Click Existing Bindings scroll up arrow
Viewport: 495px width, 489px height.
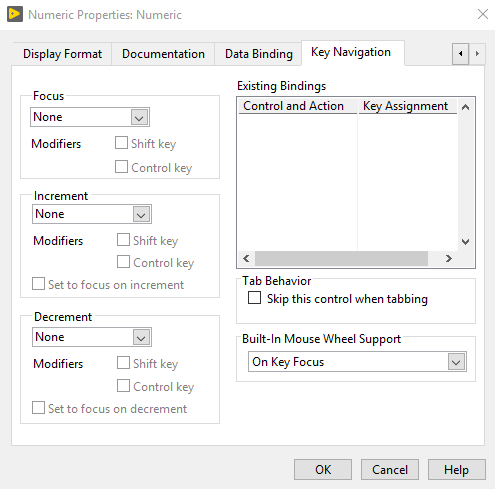[465, 107]
